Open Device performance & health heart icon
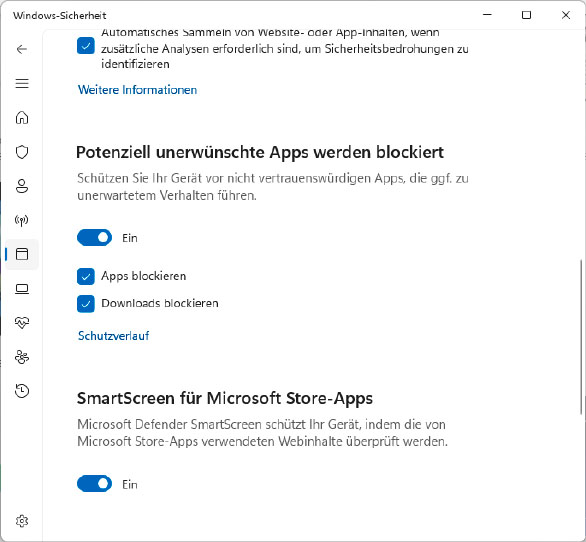The image size is (586, 542). pos(22,323)
